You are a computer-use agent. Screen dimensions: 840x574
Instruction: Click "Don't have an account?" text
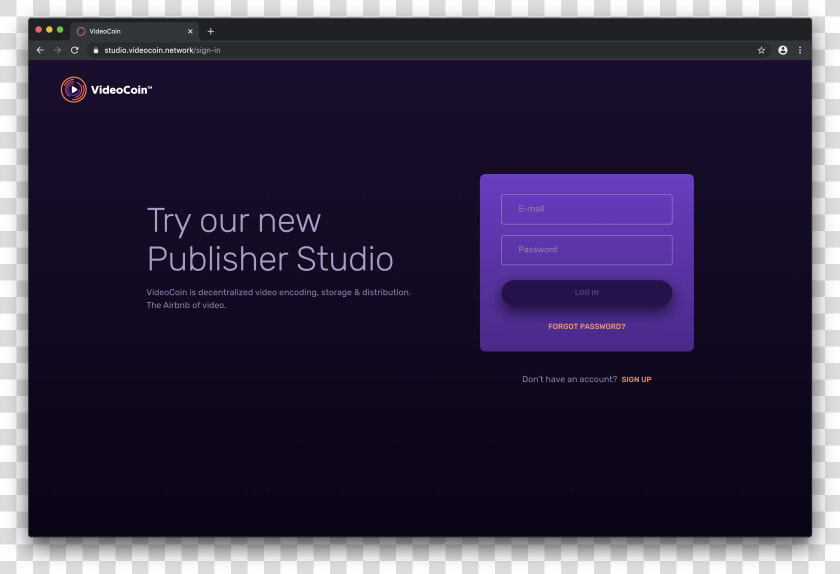[x=569, y=379]
